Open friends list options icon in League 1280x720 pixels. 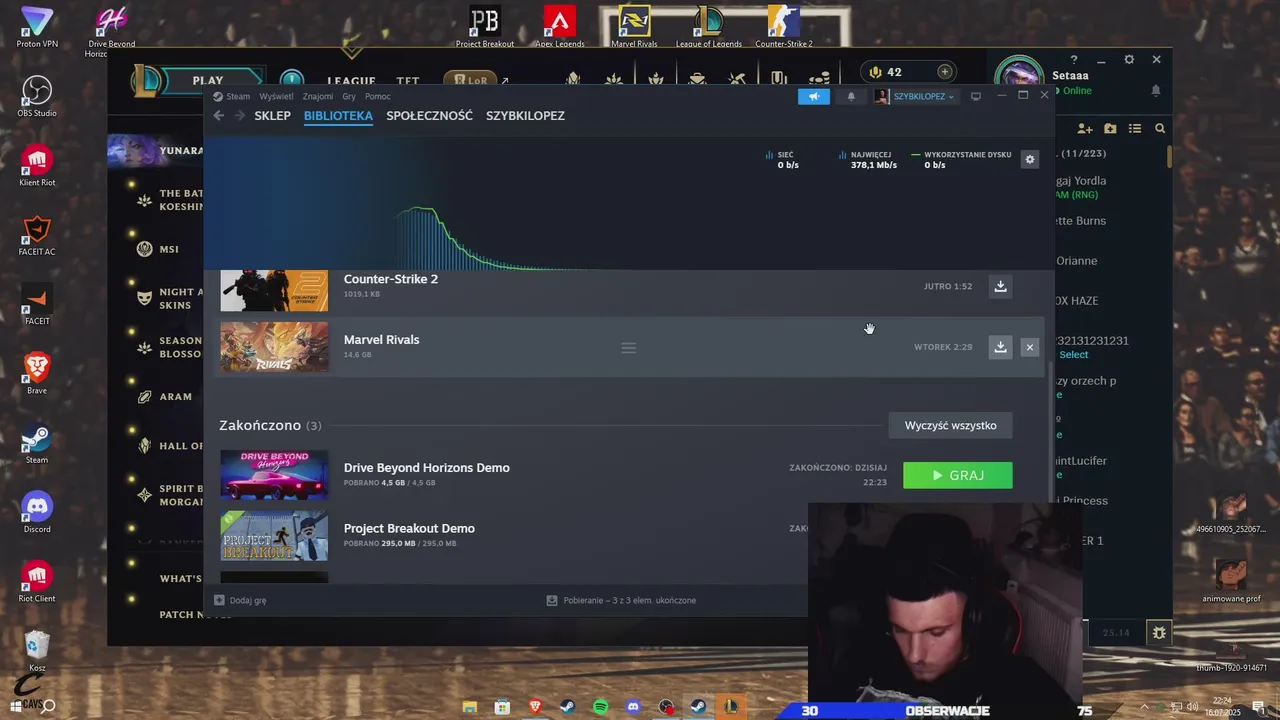coord(1135,129)
